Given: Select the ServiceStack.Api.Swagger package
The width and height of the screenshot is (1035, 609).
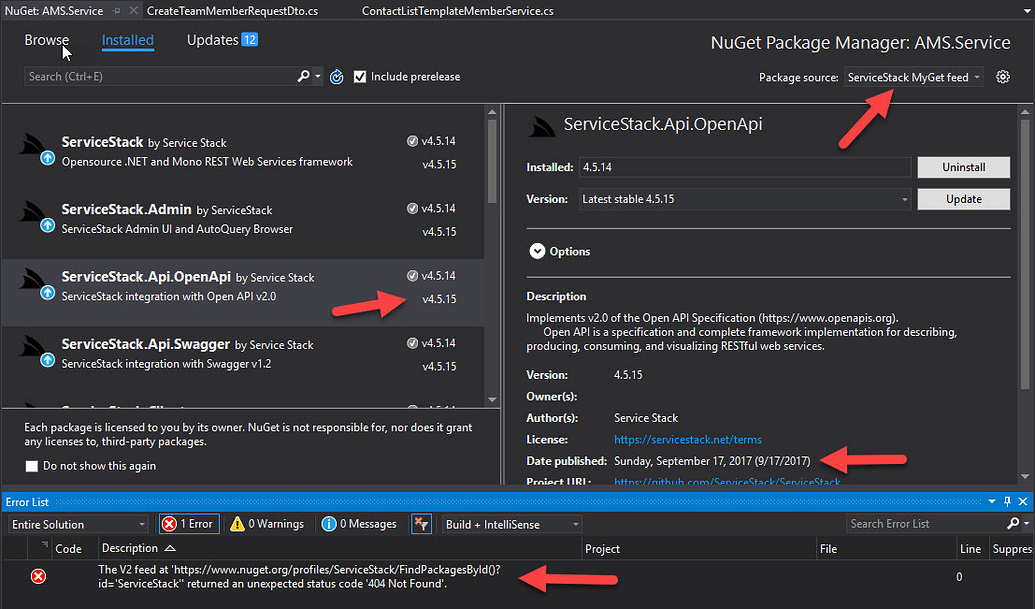Looking at the screenshot, I should pyautogui.click(x=243, y=358).
